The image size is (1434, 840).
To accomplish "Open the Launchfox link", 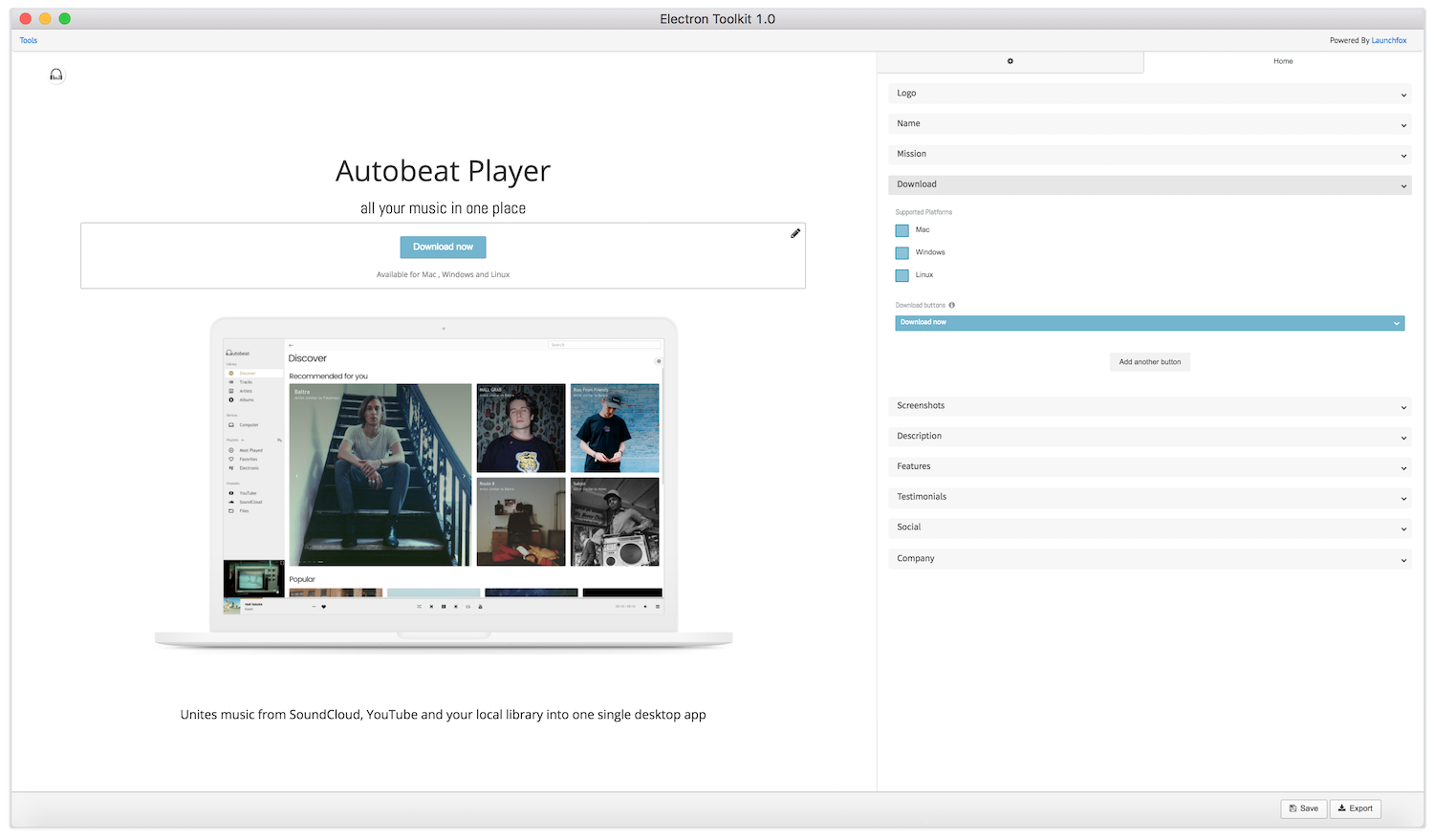I will point(1388,40).
